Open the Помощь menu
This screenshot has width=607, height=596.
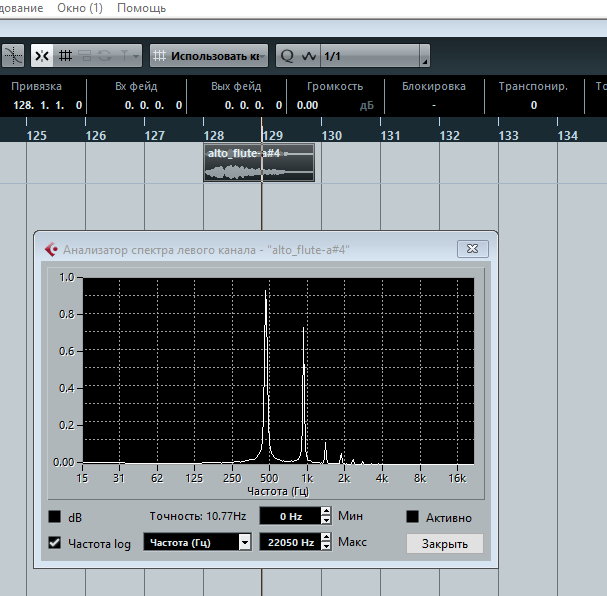tap(141, 8)
